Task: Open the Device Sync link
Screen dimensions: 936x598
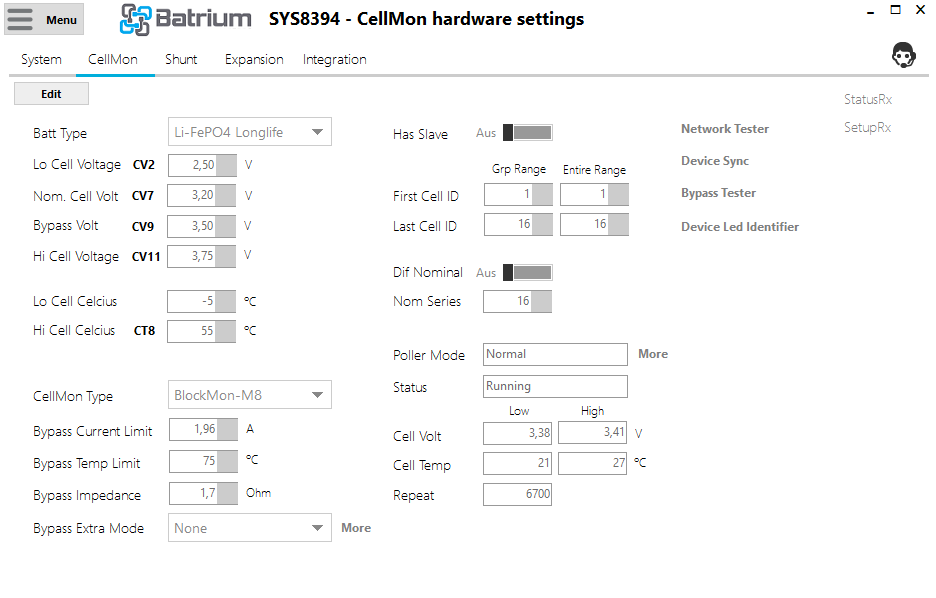Action: (715, 161)
